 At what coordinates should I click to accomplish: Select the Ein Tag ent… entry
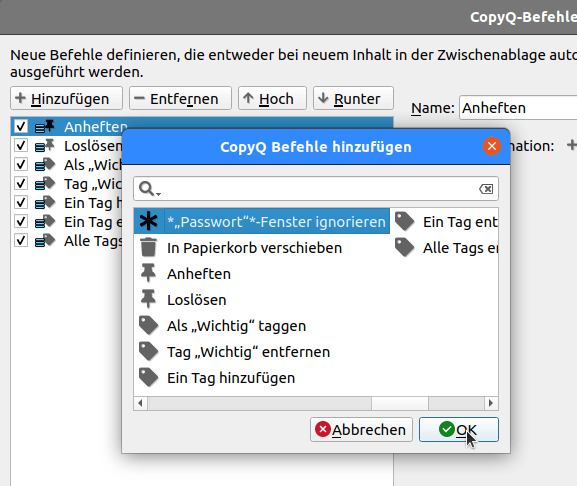(x=445, y=221)
